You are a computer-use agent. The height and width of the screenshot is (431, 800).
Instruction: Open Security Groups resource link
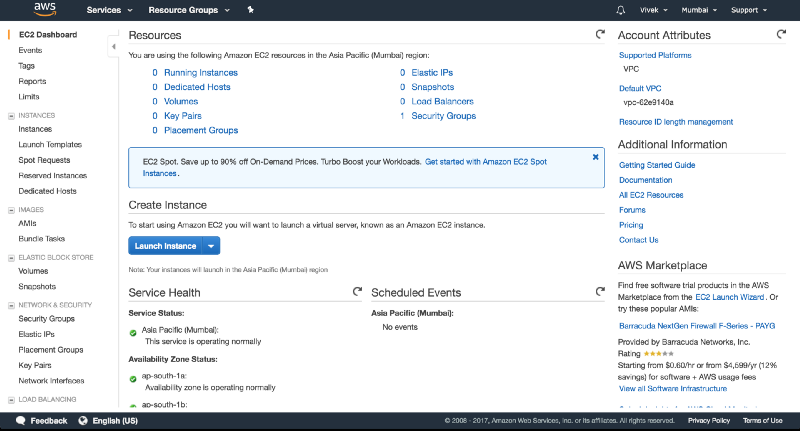[x=443, y=116]
